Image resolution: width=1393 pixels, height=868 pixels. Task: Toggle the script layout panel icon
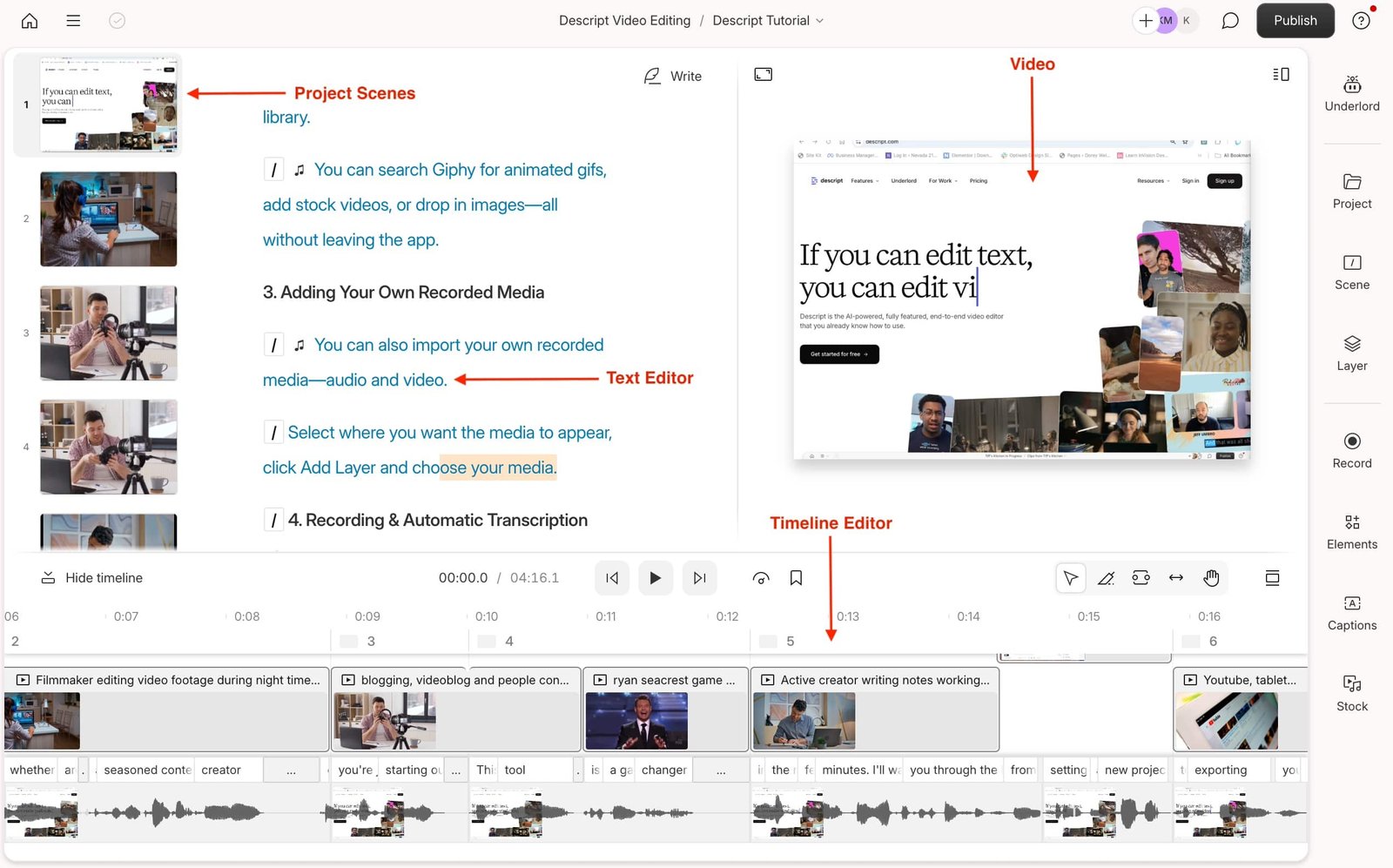(1281, 75)
